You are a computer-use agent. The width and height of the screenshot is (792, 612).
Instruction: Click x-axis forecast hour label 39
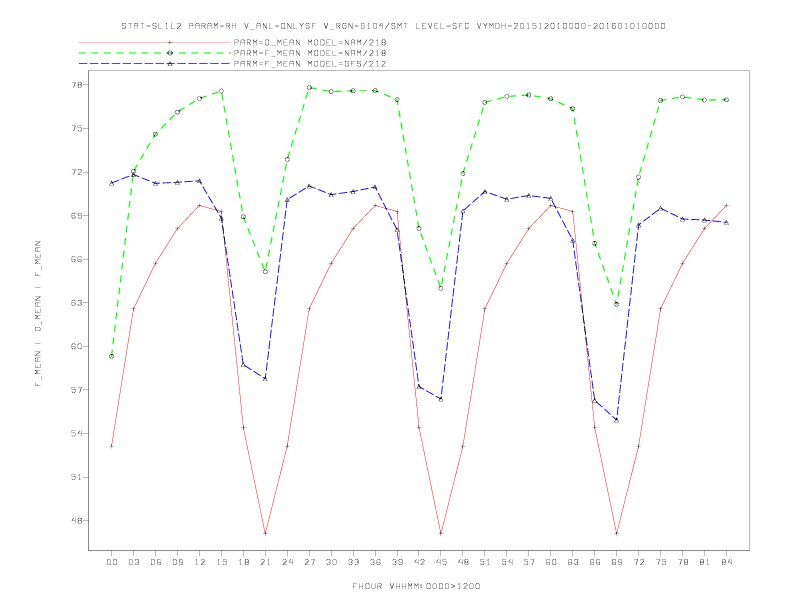[x=397, y=562]
